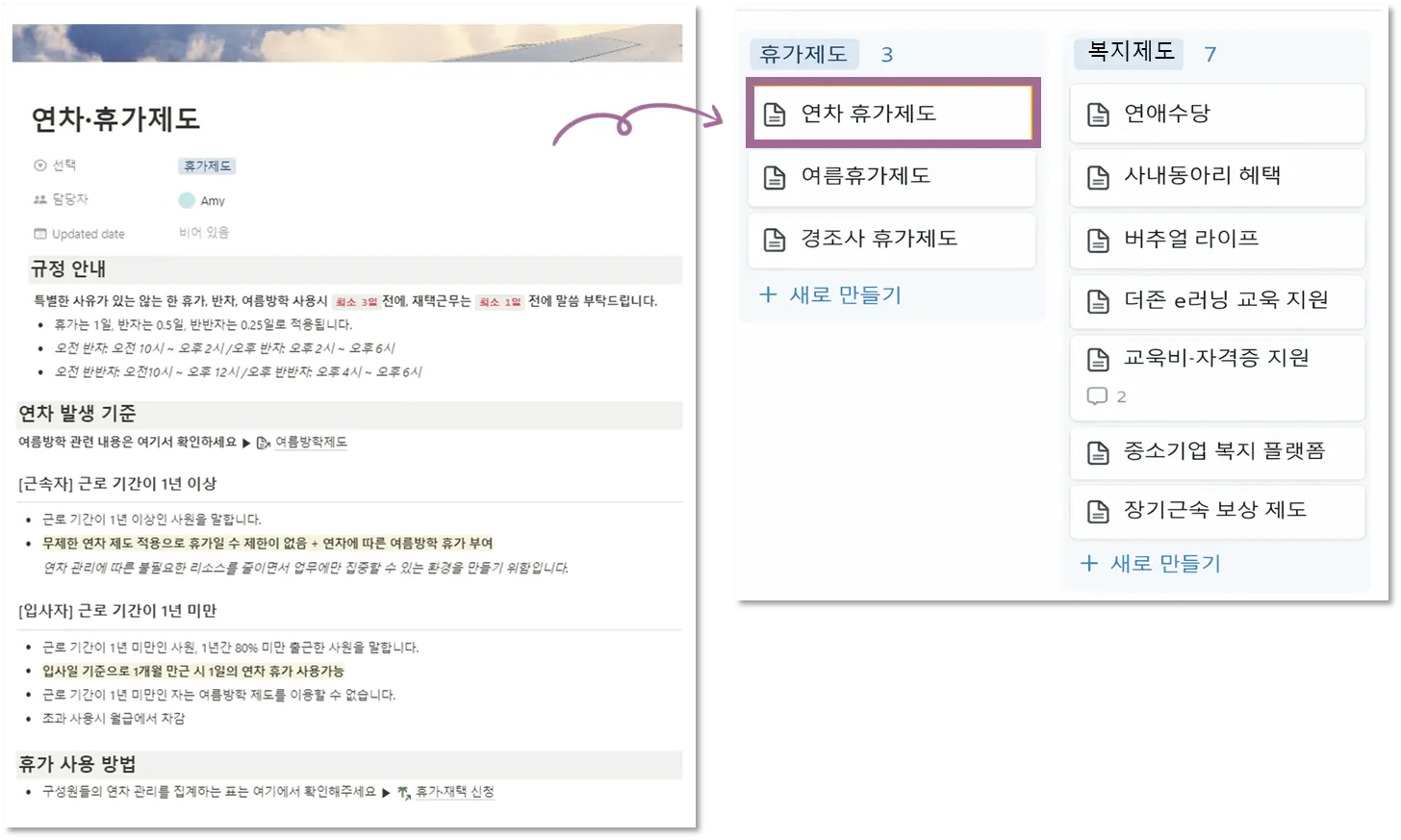Click the document icon beside 연애수당
1401x840 pixels.
tap(1098, 115)
